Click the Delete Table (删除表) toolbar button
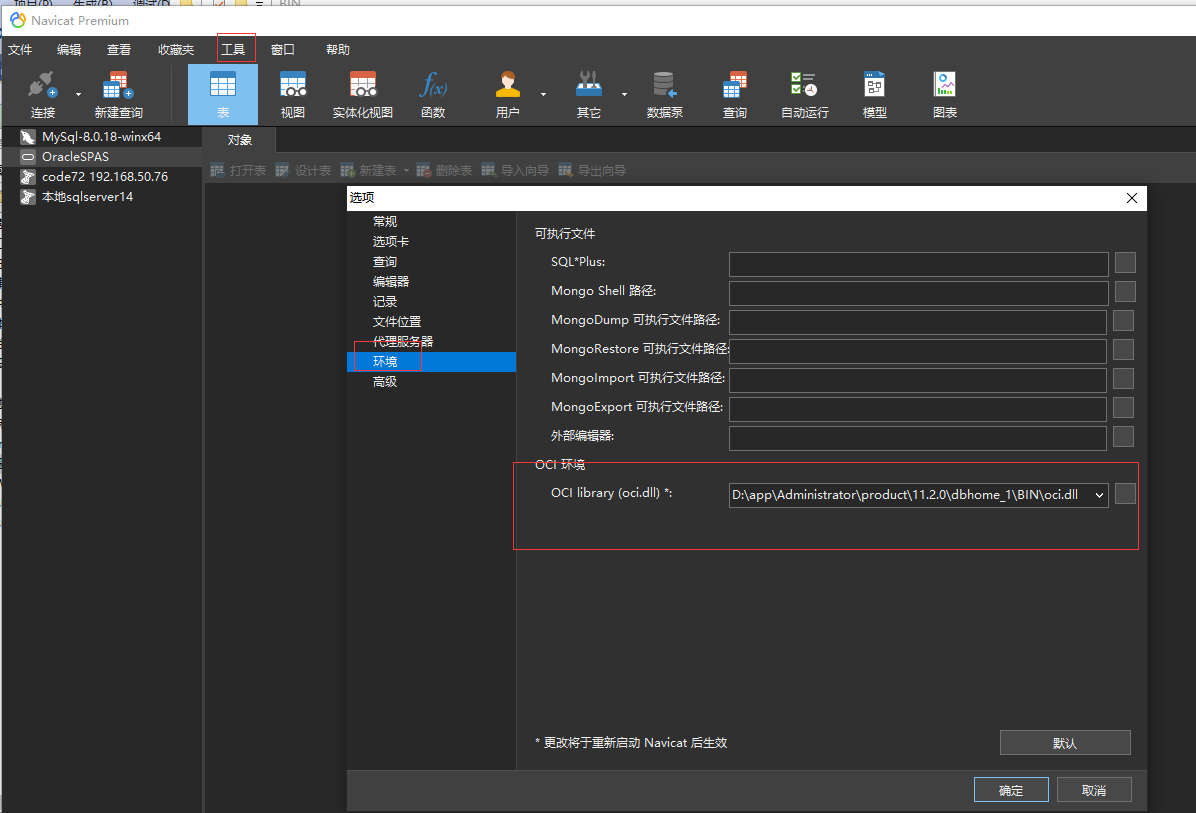 [x=445, y=170]
